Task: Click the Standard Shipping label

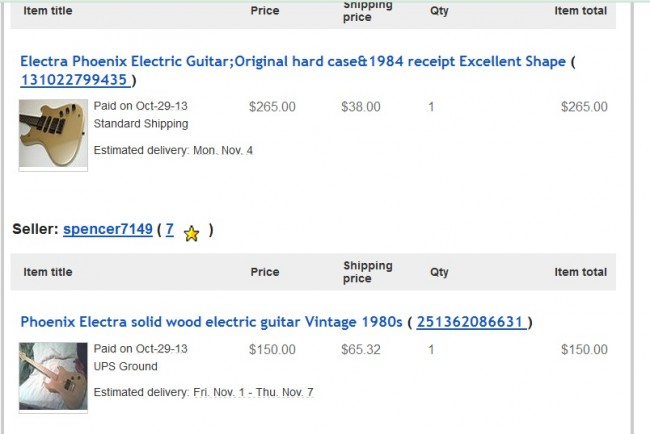Action: point(140,124)
